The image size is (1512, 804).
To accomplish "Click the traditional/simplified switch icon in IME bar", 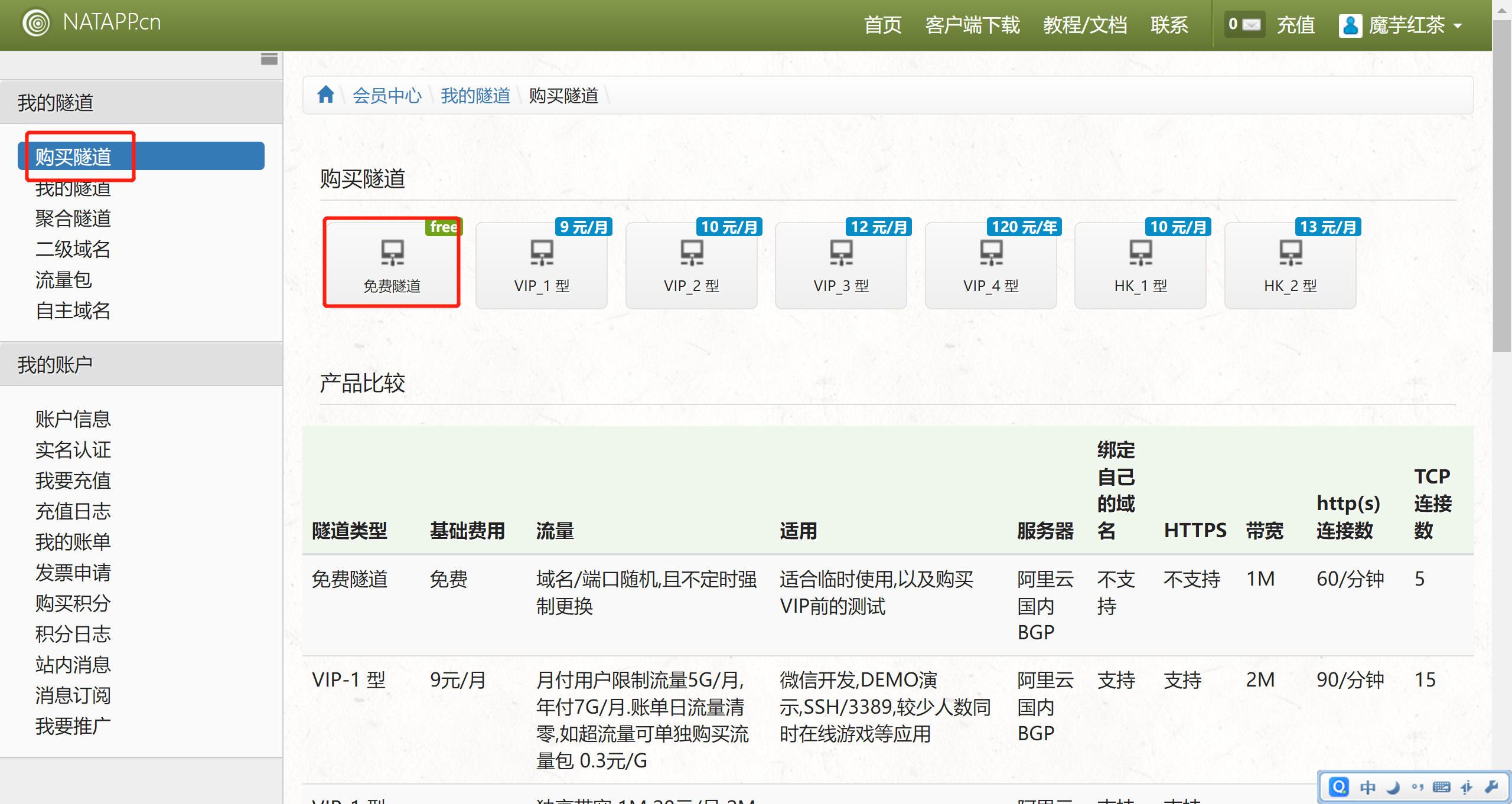I will tap(1466, 787).
